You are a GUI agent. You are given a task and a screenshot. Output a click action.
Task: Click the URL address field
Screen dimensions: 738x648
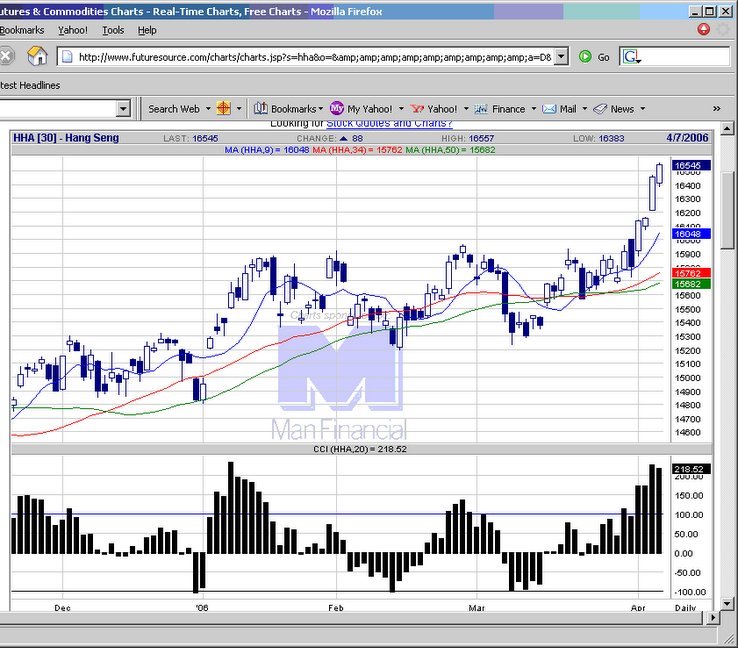tap(314, 57)
